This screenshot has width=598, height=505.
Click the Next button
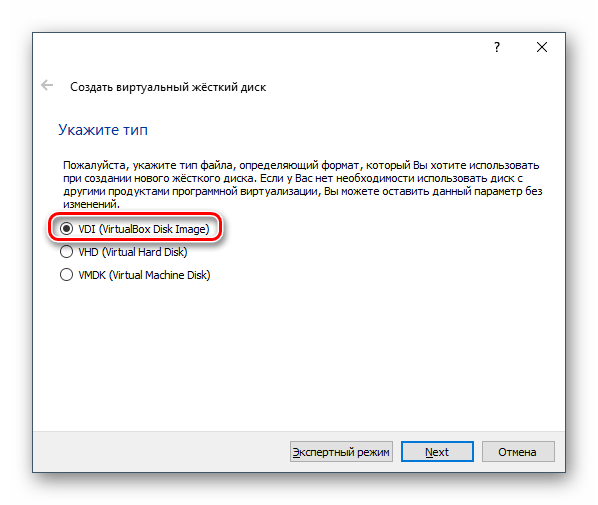point(437,452)
